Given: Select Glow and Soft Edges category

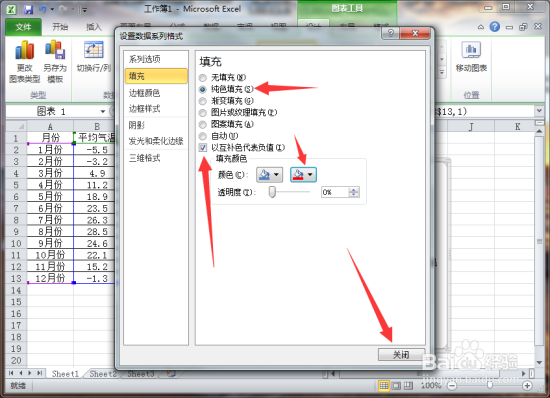Looking at the screenshot, I should click(x=156, y=141).
